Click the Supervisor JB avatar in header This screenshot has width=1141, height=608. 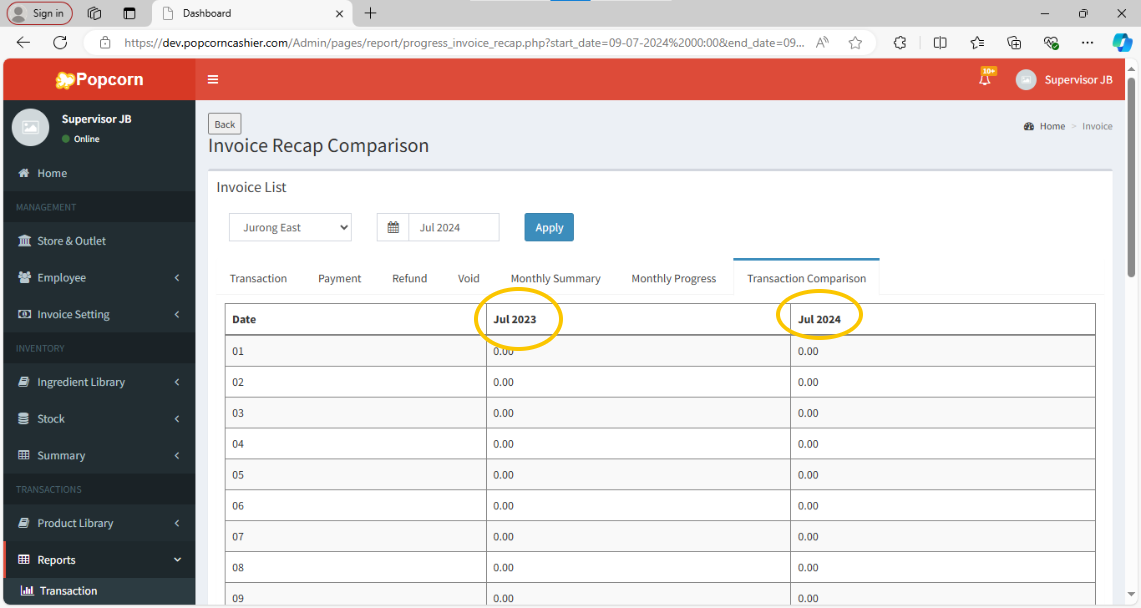click(1026, 80)
